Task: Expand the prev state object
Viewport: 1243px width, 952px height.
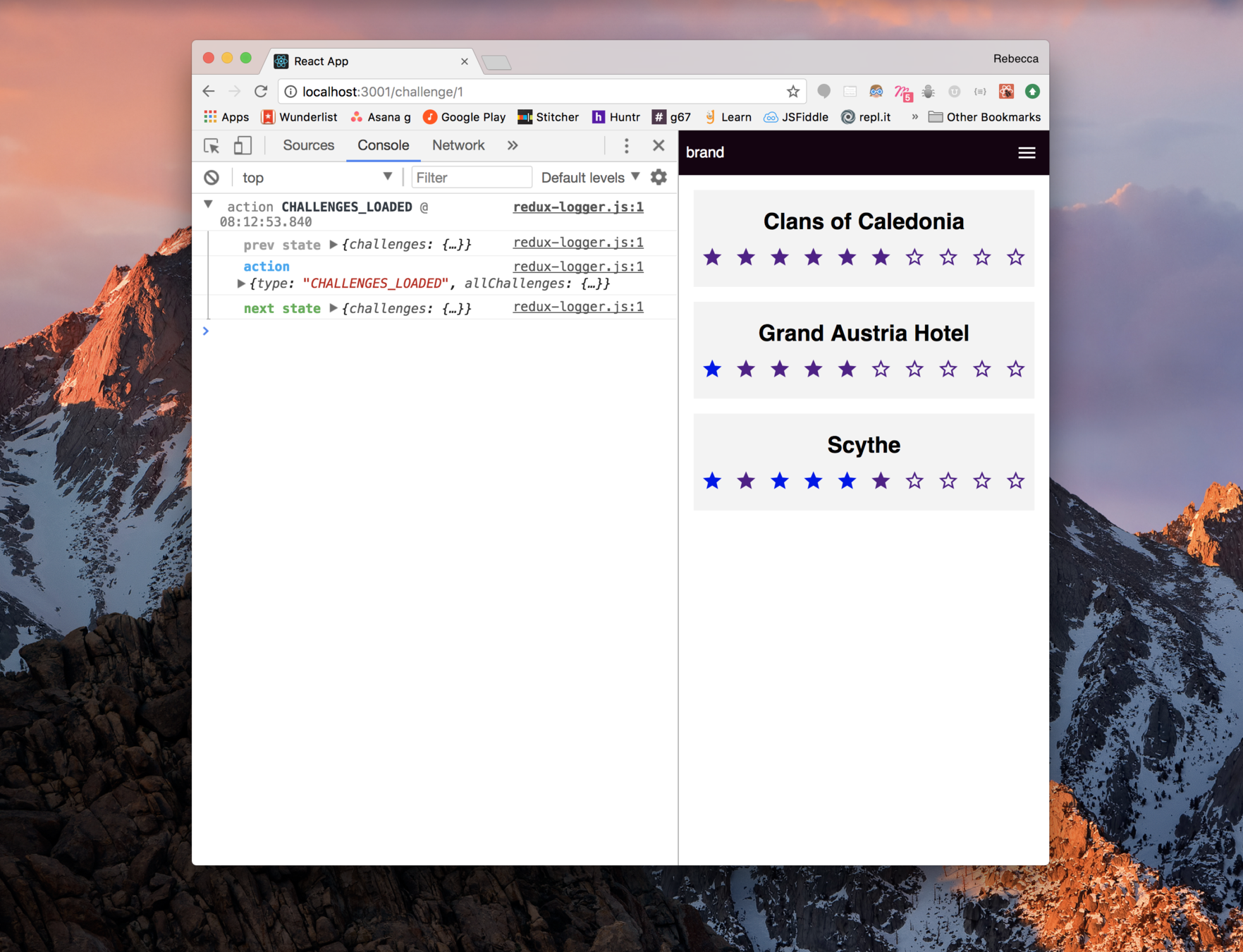Action: [333, 245]
